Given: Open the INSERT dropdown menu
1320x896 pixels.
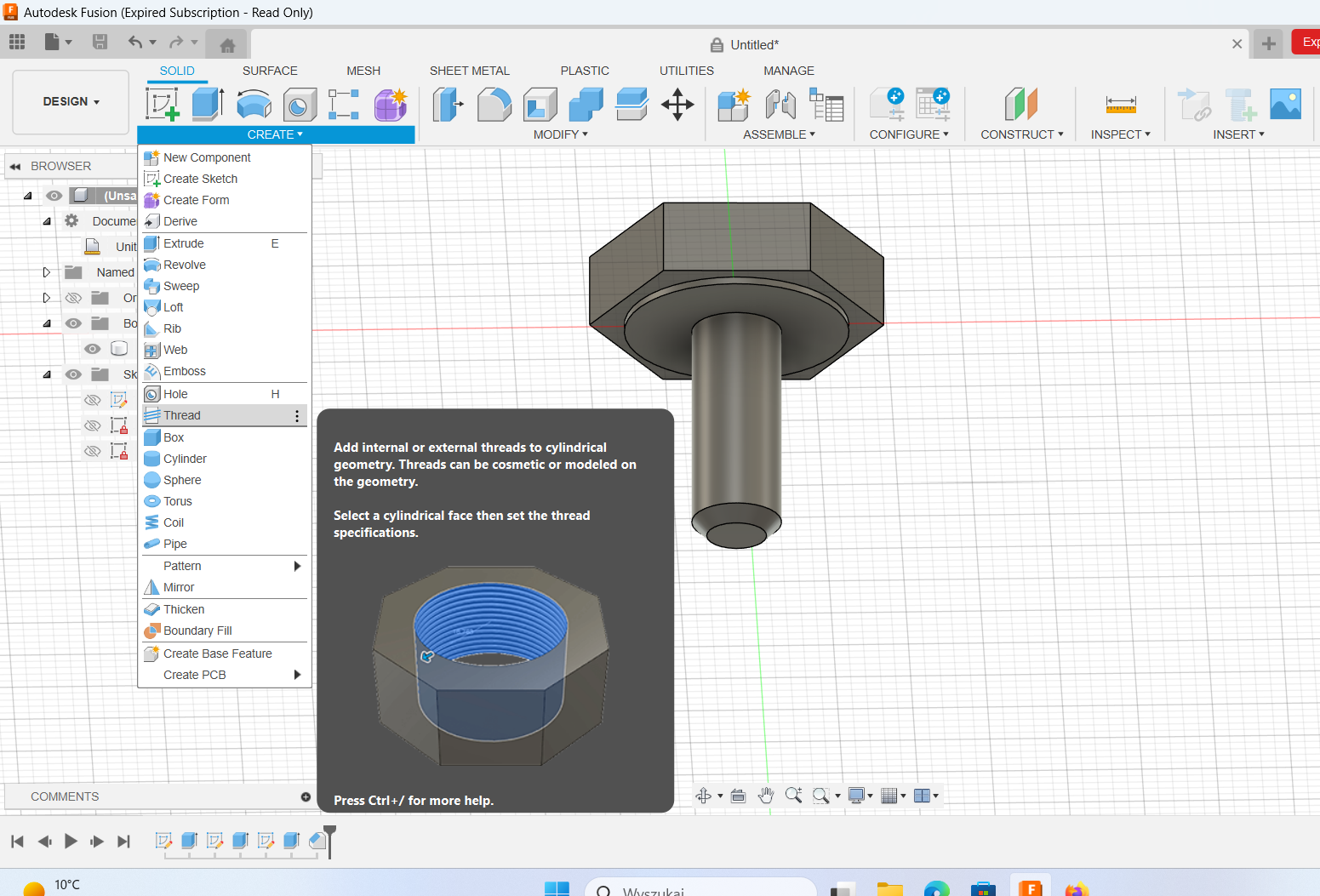Looking at the screenshot, I should [1239, 134].
